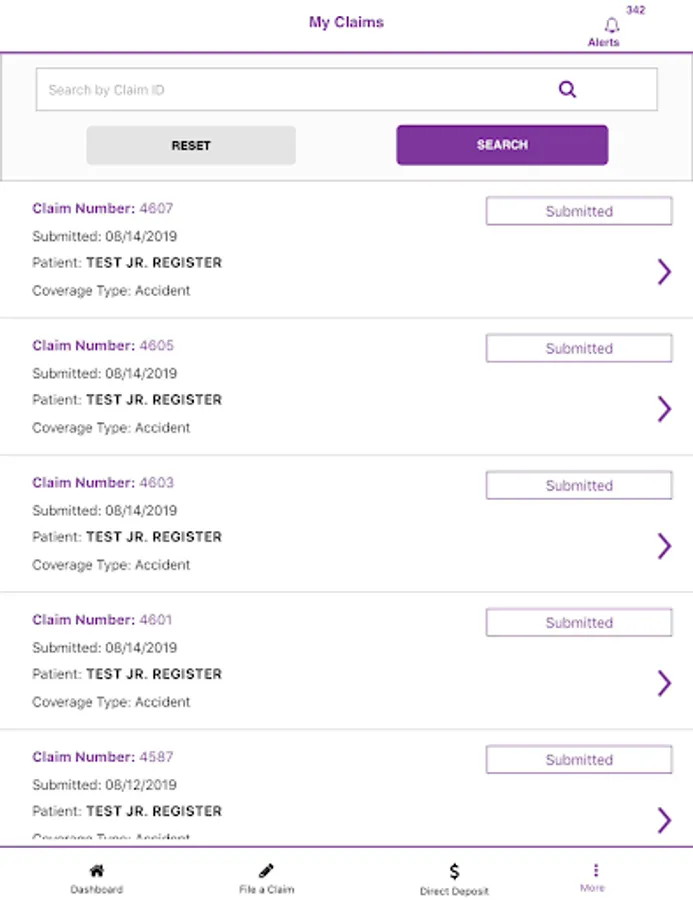Open claim 4601 with its chevron
The width and height of the screenshot is (693, 900).
coord(664,682)
